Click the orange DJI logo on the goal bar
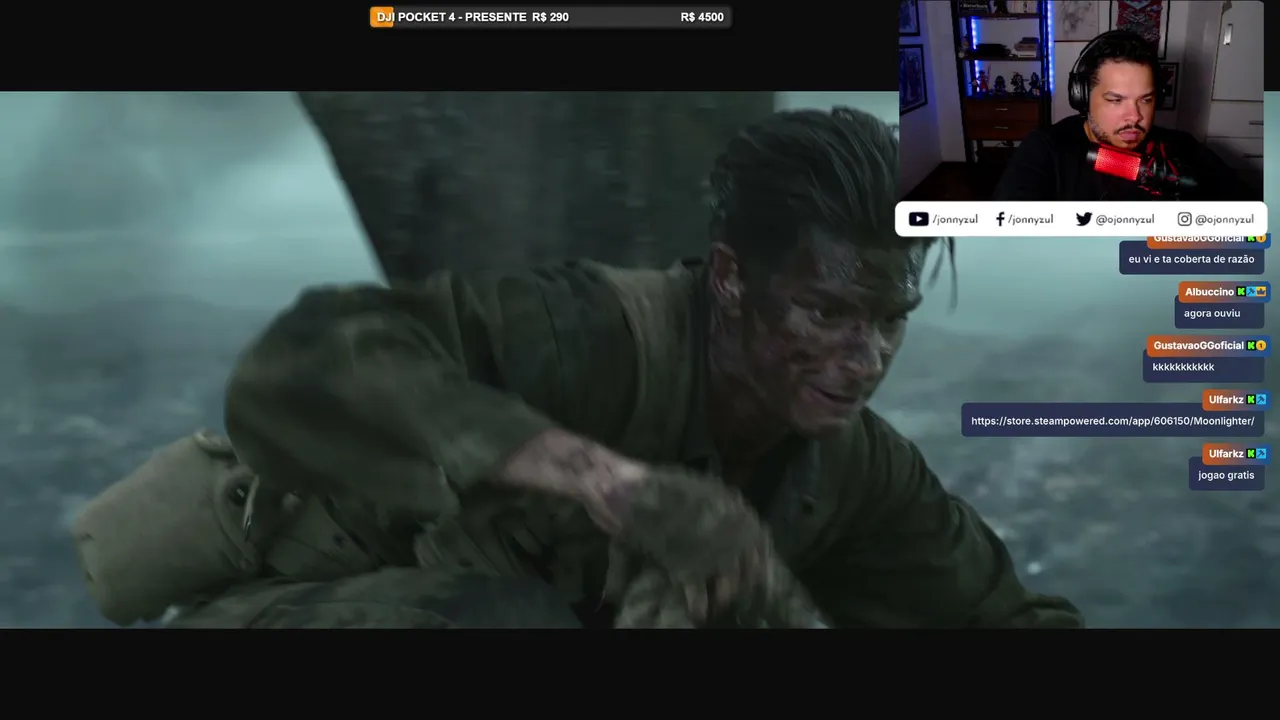The width and height of the screenshot is (1280, 720). click(x=382, y=17)
